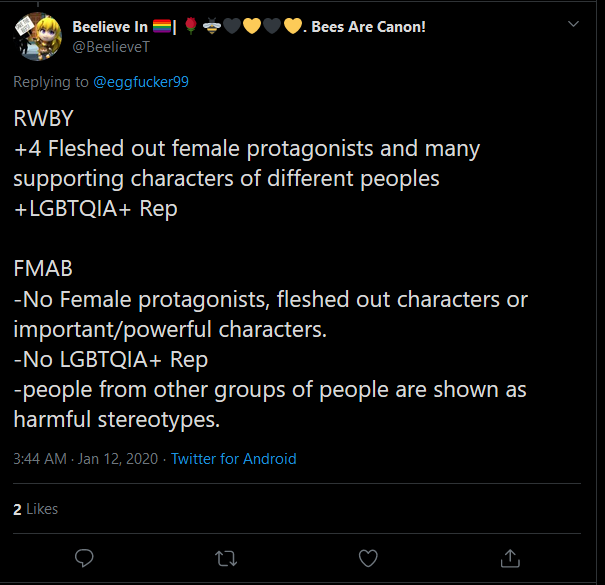View who liked via "2 Likes"
Viewport: 605px width, 585px height.
pyautogui.click(x=35, y=509)
